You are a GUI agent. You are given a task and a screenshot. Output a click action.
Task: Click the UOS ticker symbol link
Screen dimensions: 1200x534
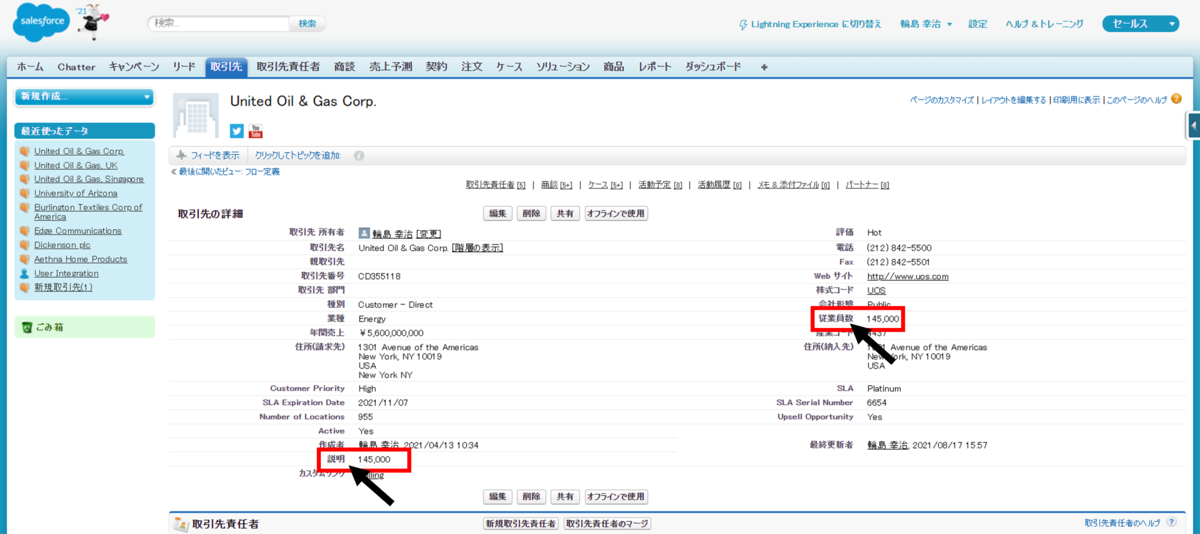[x=876, y=291]
